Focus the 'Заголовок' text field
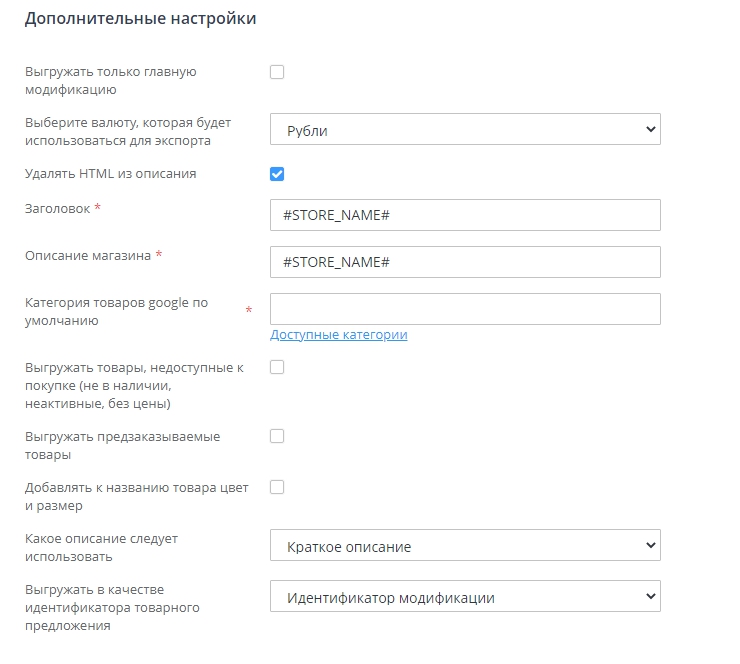 point(465,215)
